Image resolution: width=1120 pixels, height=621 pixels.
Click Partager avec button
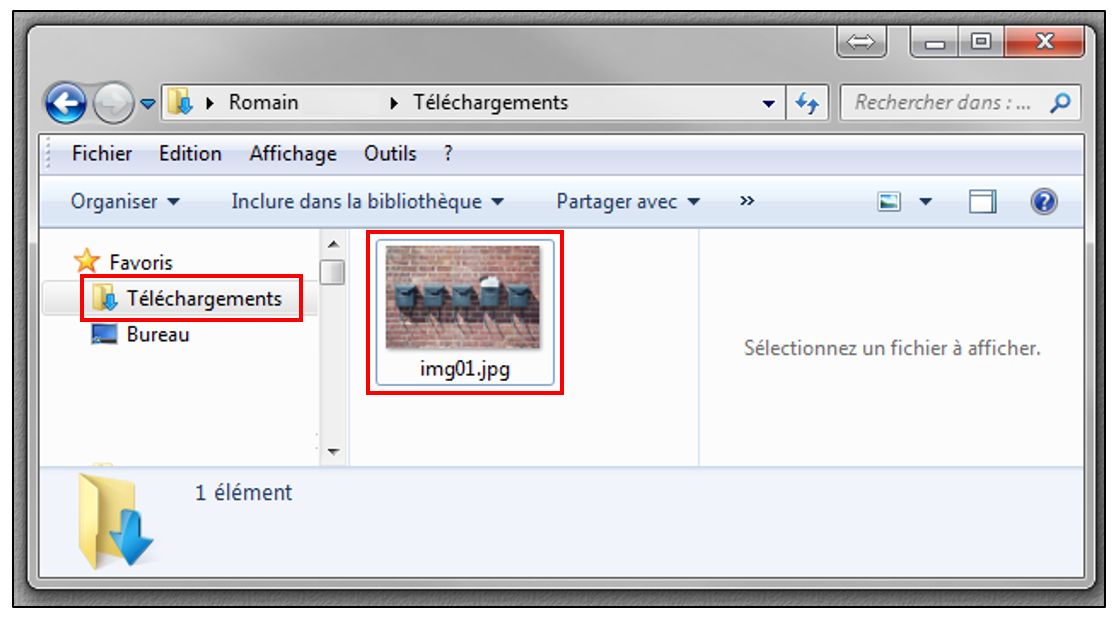coord(628,202)
